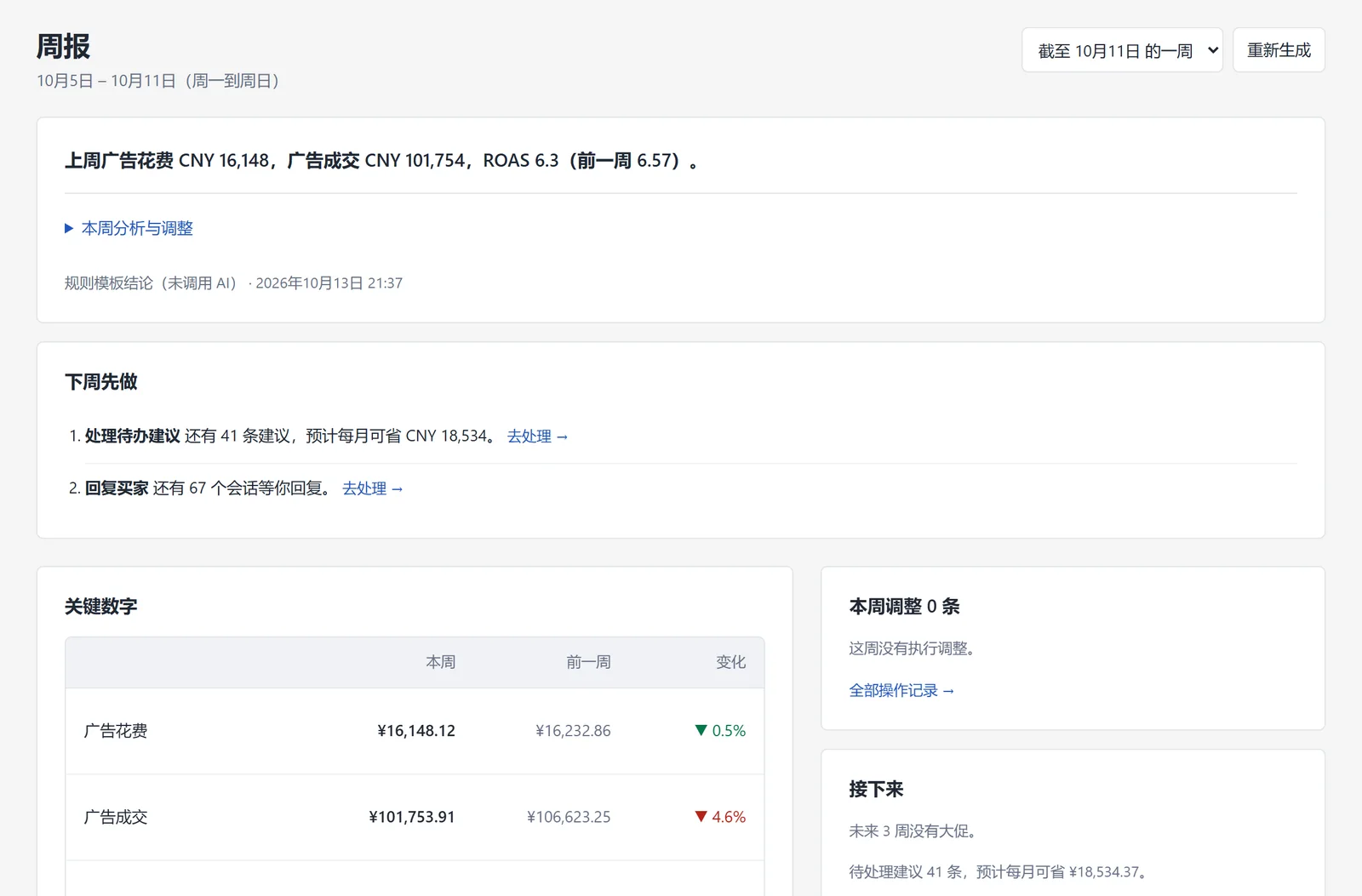Screen dimensions: 1362x896
Task: Click the ROAS 6.3 summary sentence
Action: point(381,160)
